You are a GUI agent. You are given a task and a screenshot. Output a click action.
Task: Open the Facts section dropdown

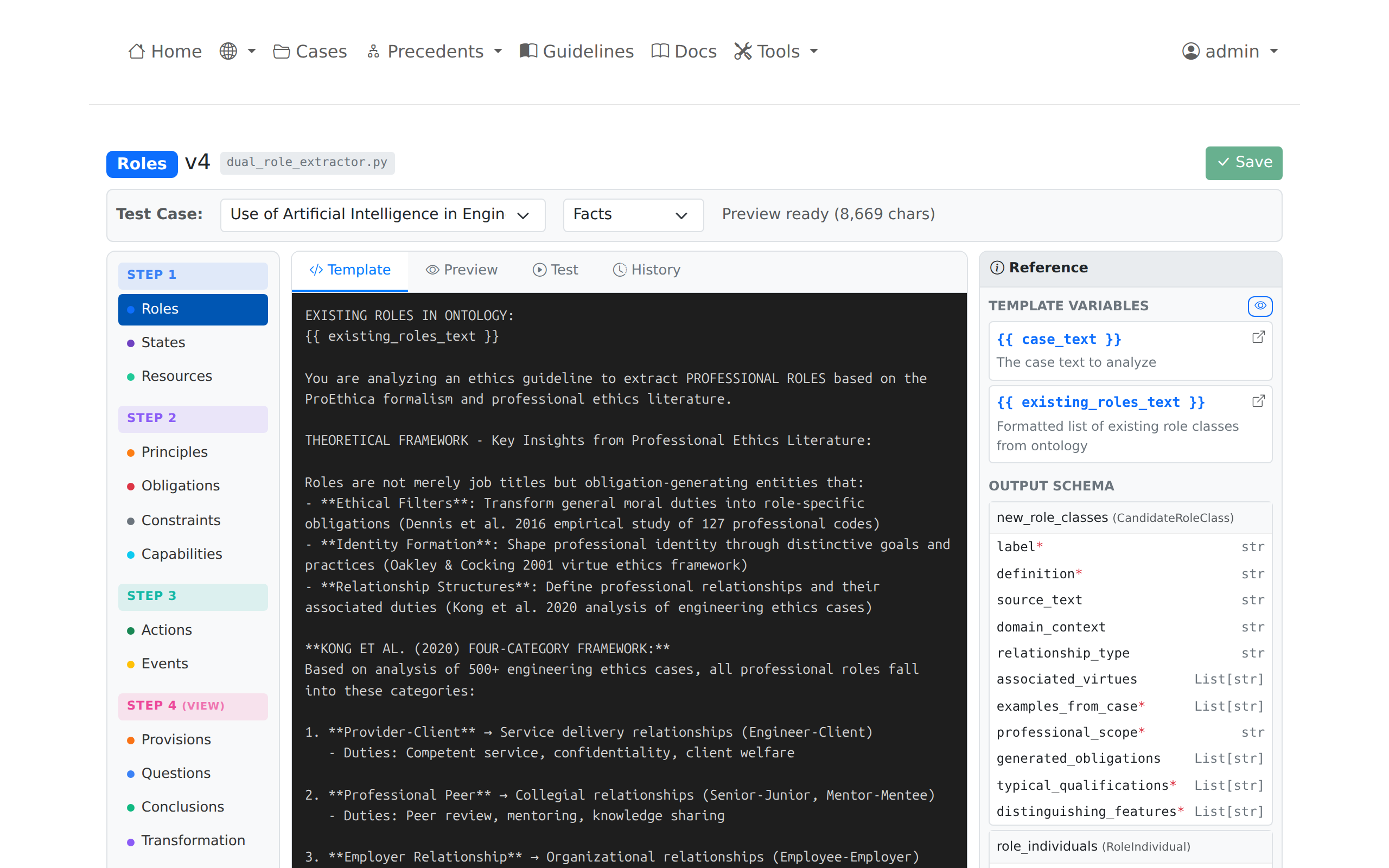coord(633,215)
